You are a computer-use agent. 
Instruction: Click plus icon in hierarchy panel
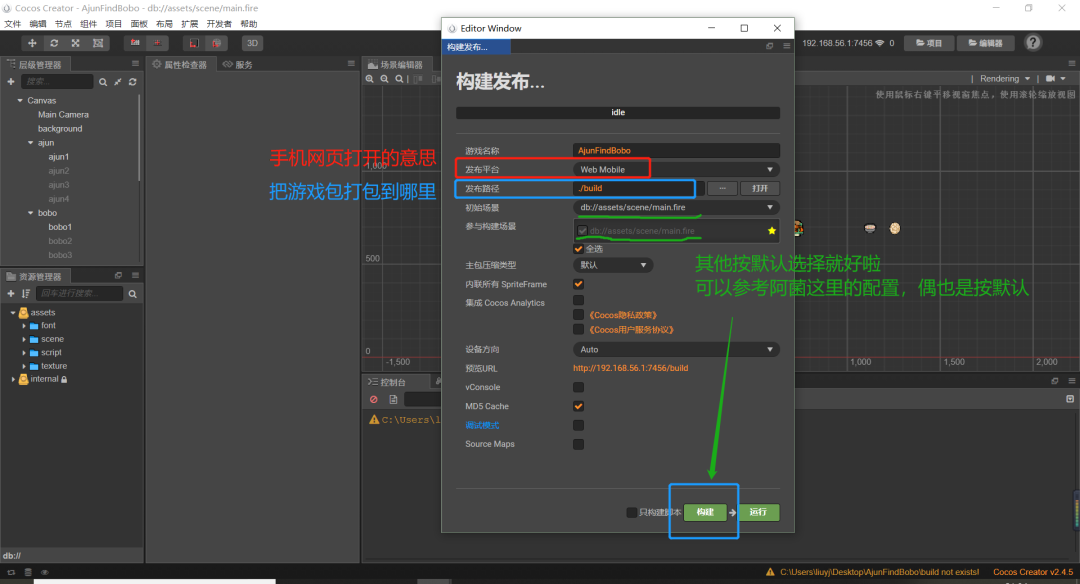[10, 81]
